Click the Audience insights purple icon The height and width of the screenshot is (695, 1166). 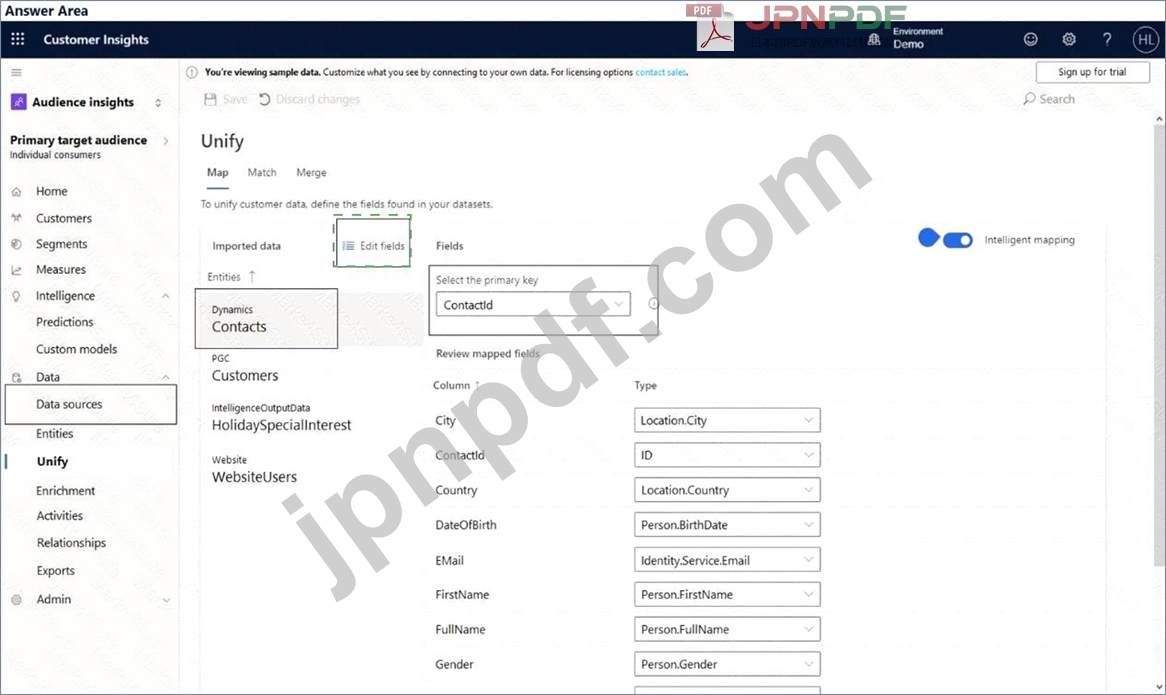(18, 102)
